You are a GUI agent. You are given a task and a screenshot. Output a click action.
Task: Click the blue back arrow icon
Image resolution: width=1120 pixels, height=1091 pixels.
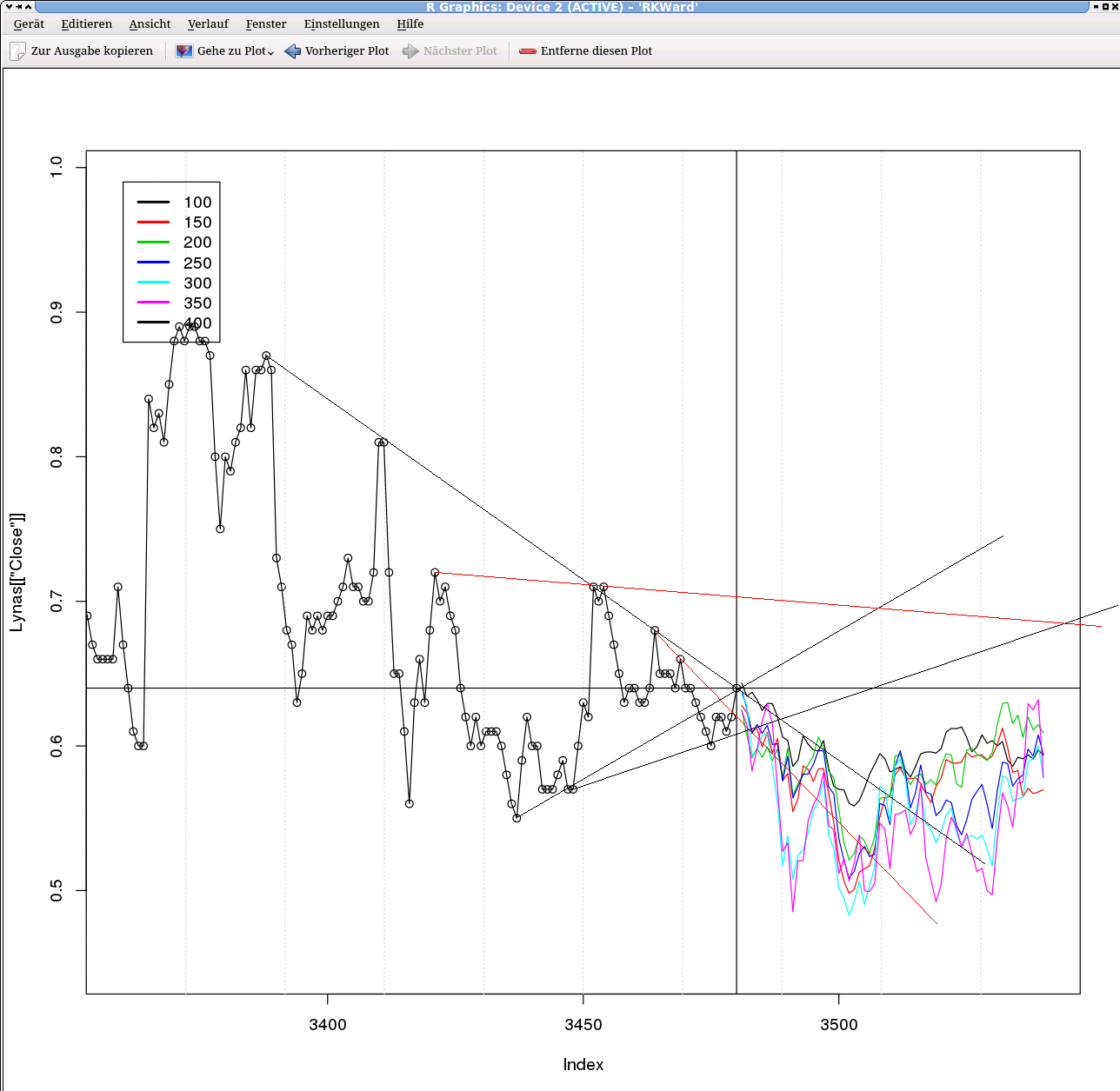[x=292, y=51]
